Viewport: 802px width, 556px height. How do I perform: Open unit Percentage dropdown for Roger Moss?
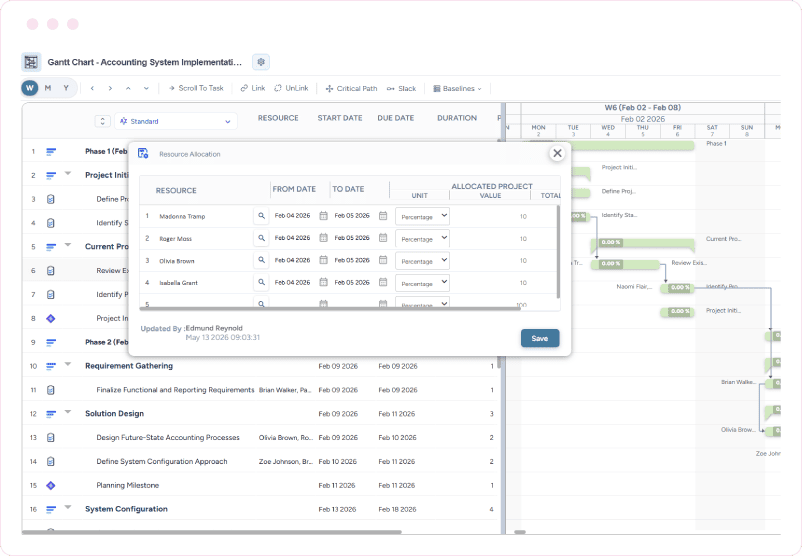click(422, 239)
